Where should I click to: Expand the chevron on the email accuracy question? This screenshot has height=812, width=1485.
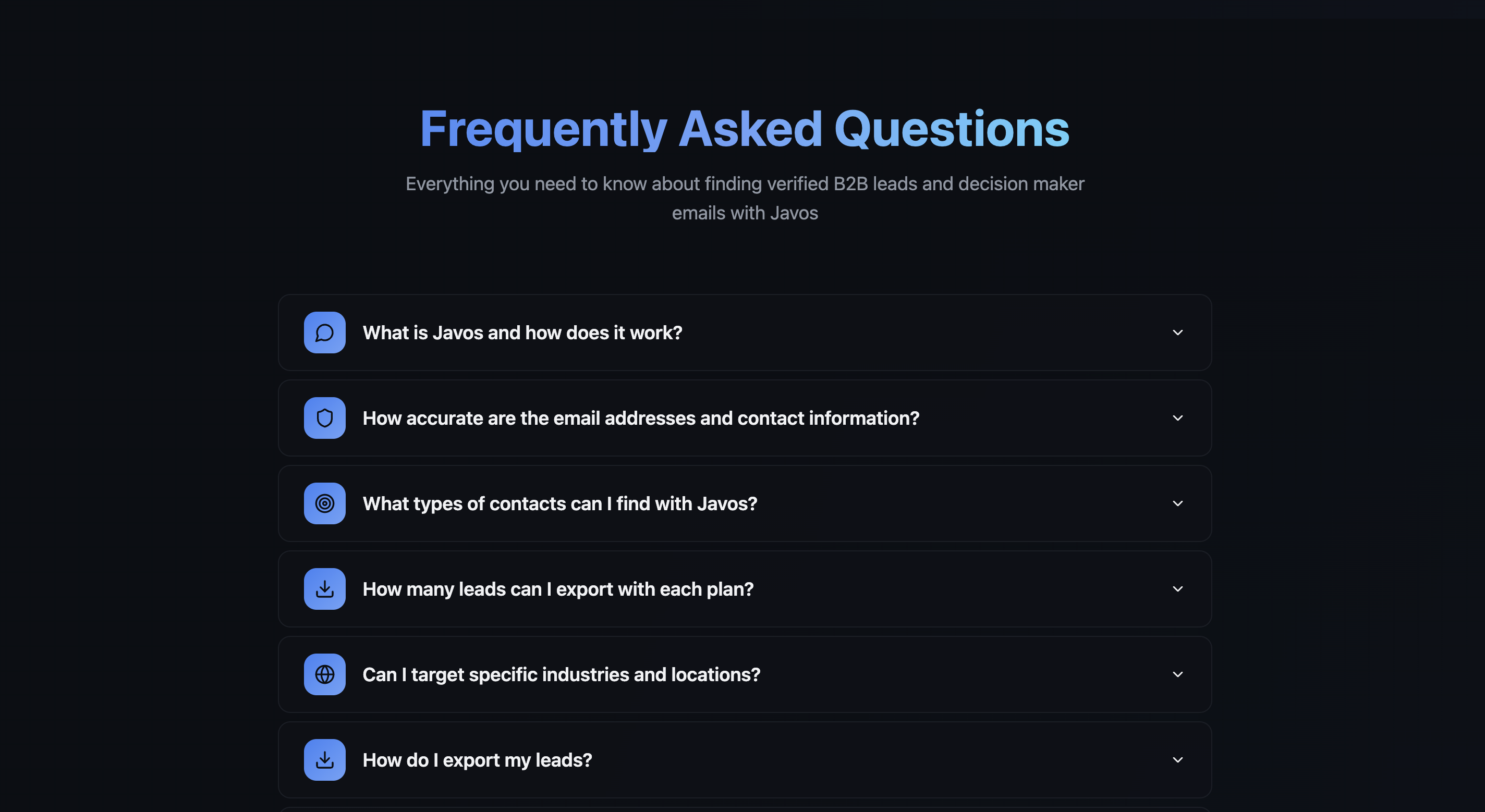pyautogui.click(x=1178, y=419)
